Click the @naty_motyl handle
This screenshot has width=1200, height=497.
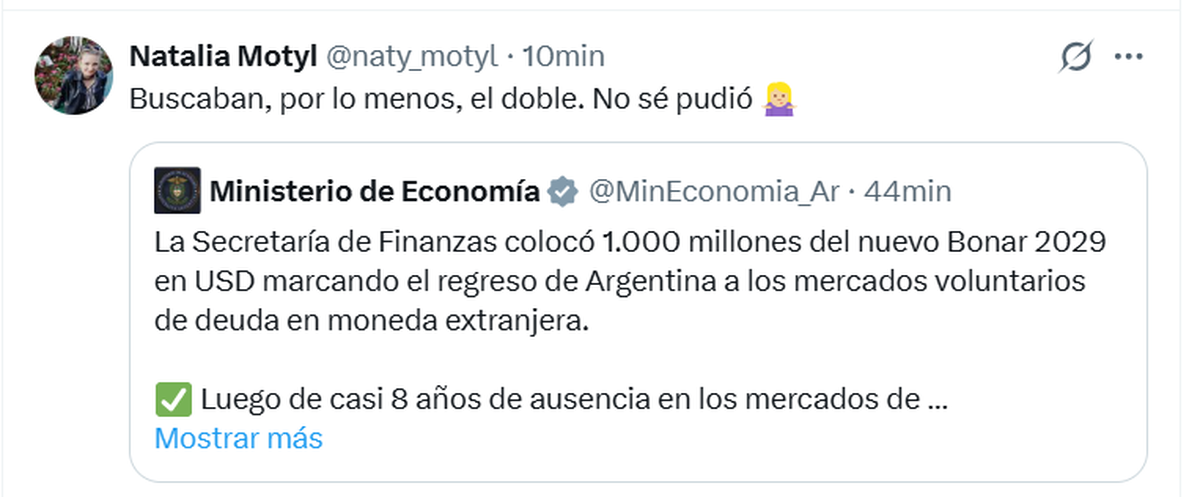click(x=412, y=56)
